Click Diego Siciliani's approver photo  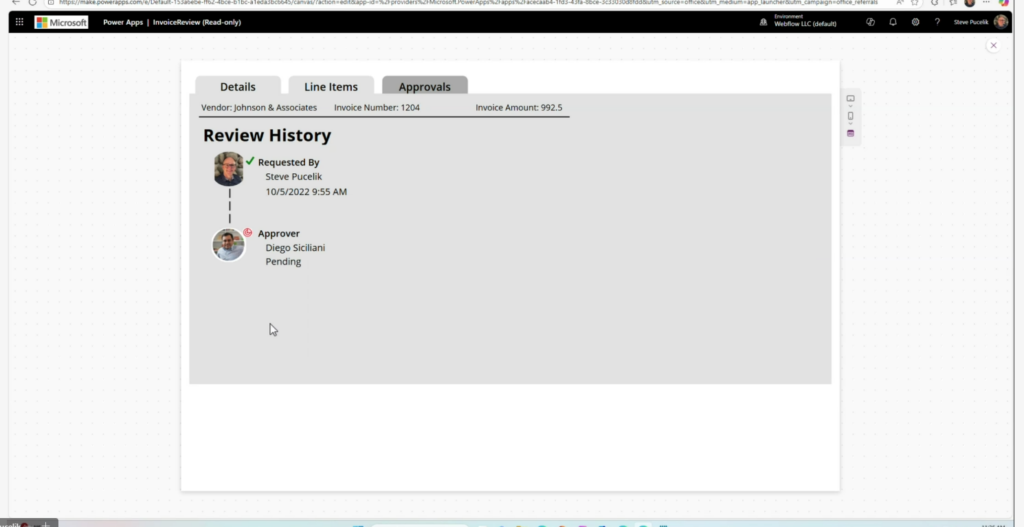[229, 245]
